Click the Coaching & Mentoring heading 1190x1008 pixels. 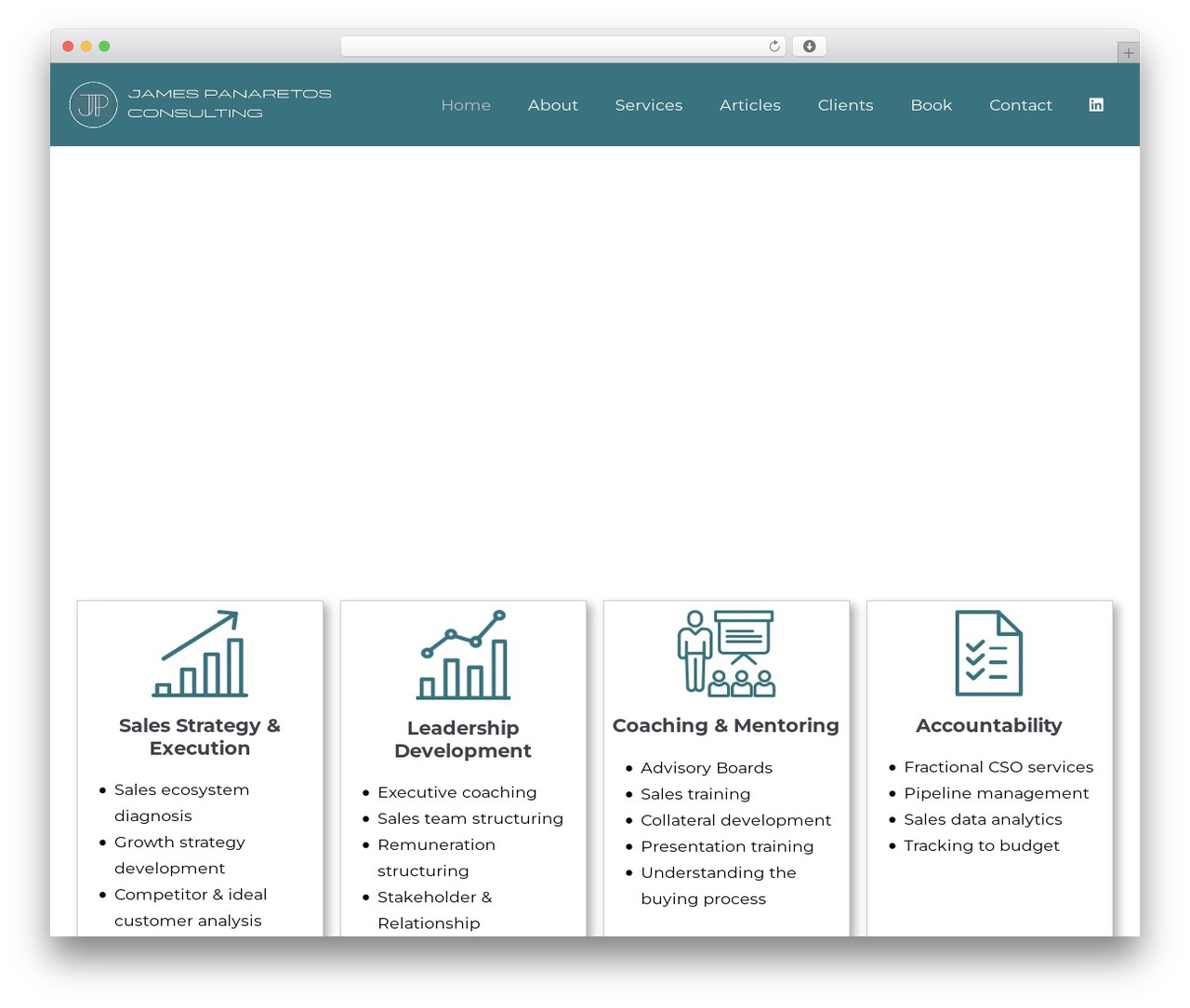tap(726, 725)
